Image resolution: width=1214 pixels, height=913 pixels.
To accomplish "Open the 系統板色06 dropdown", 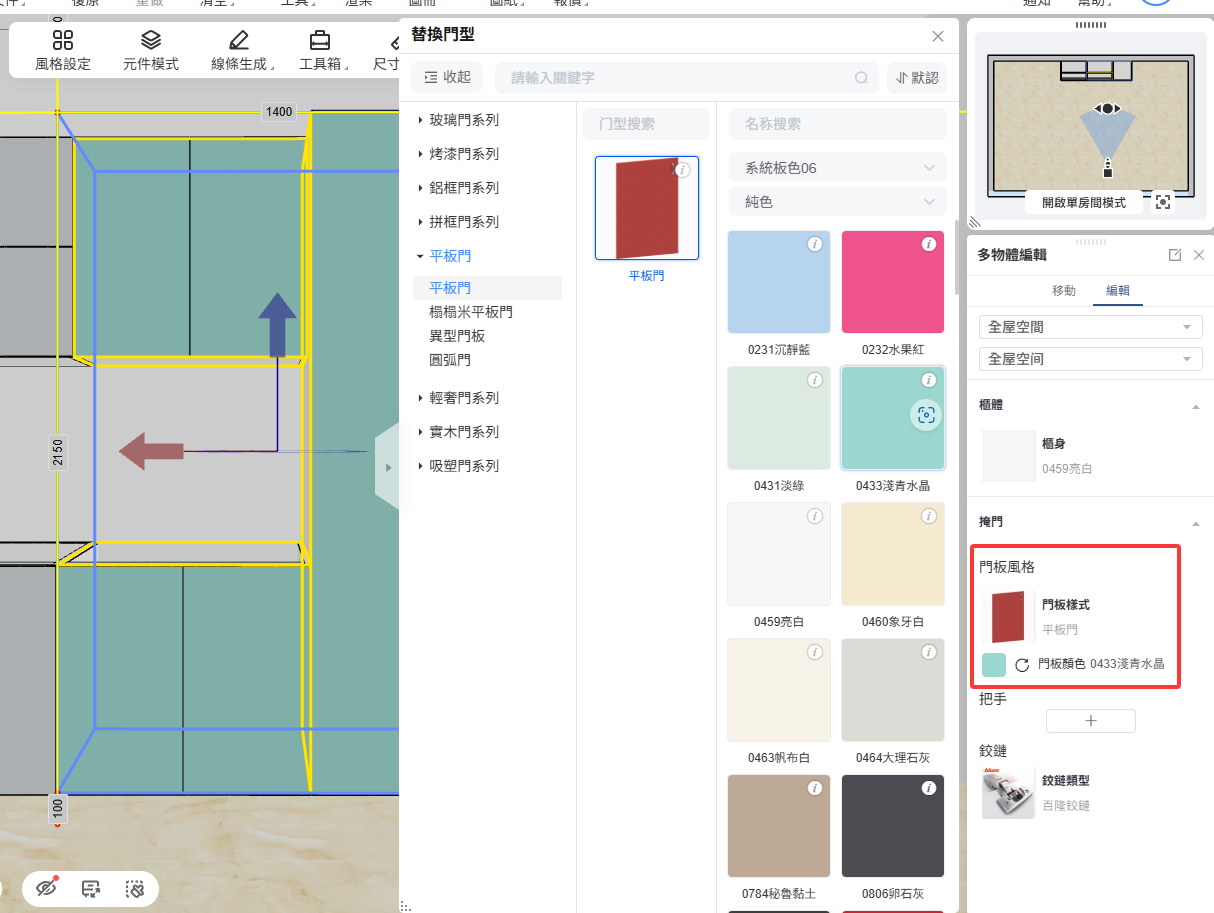I will (x=837, y=168).
